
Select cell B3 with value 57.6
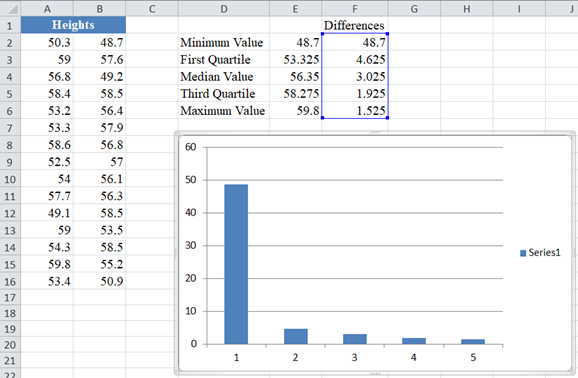[100, 59]
